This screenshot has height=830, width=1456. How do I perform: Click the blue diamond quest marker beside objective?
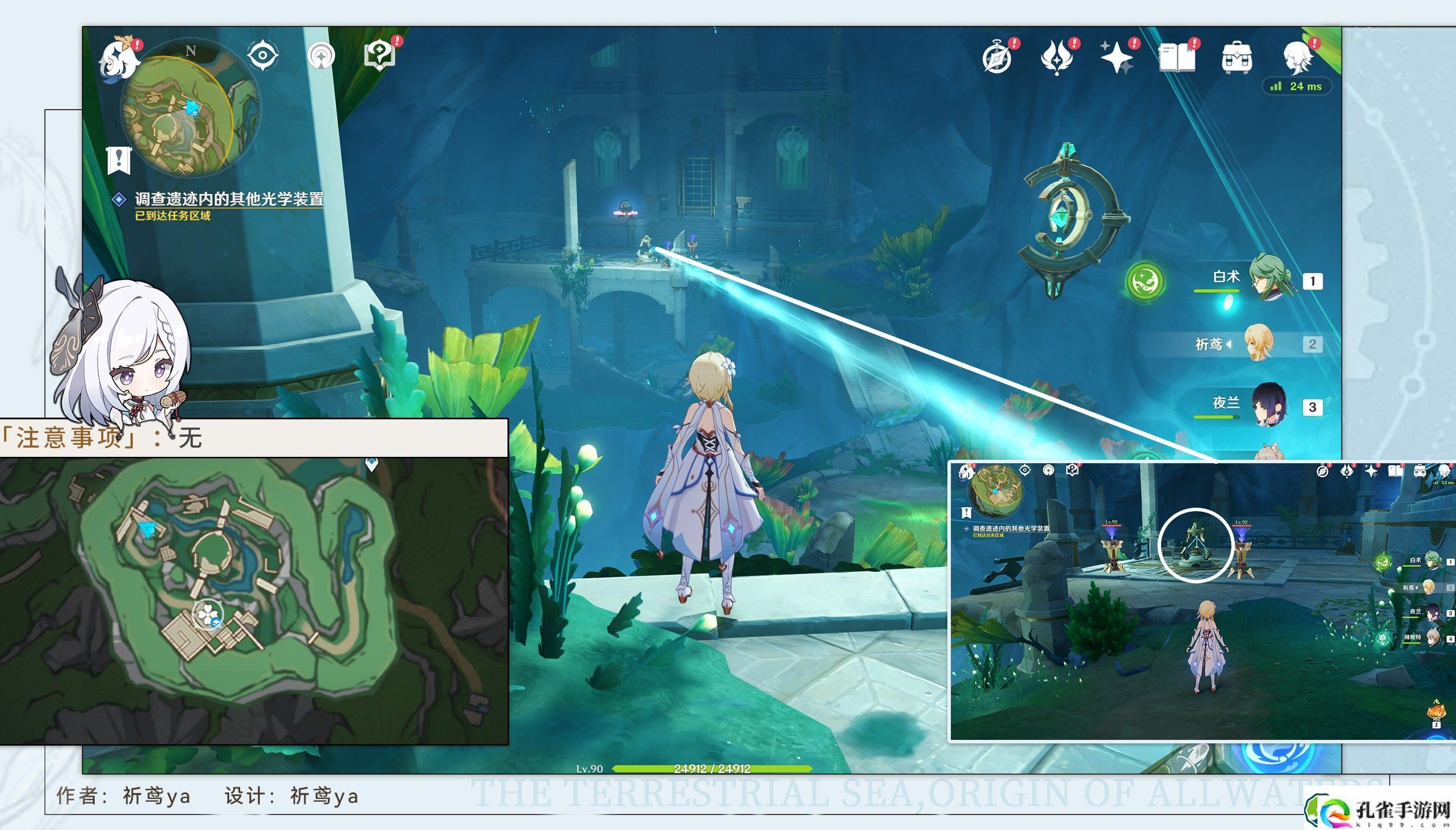(119, 200)
